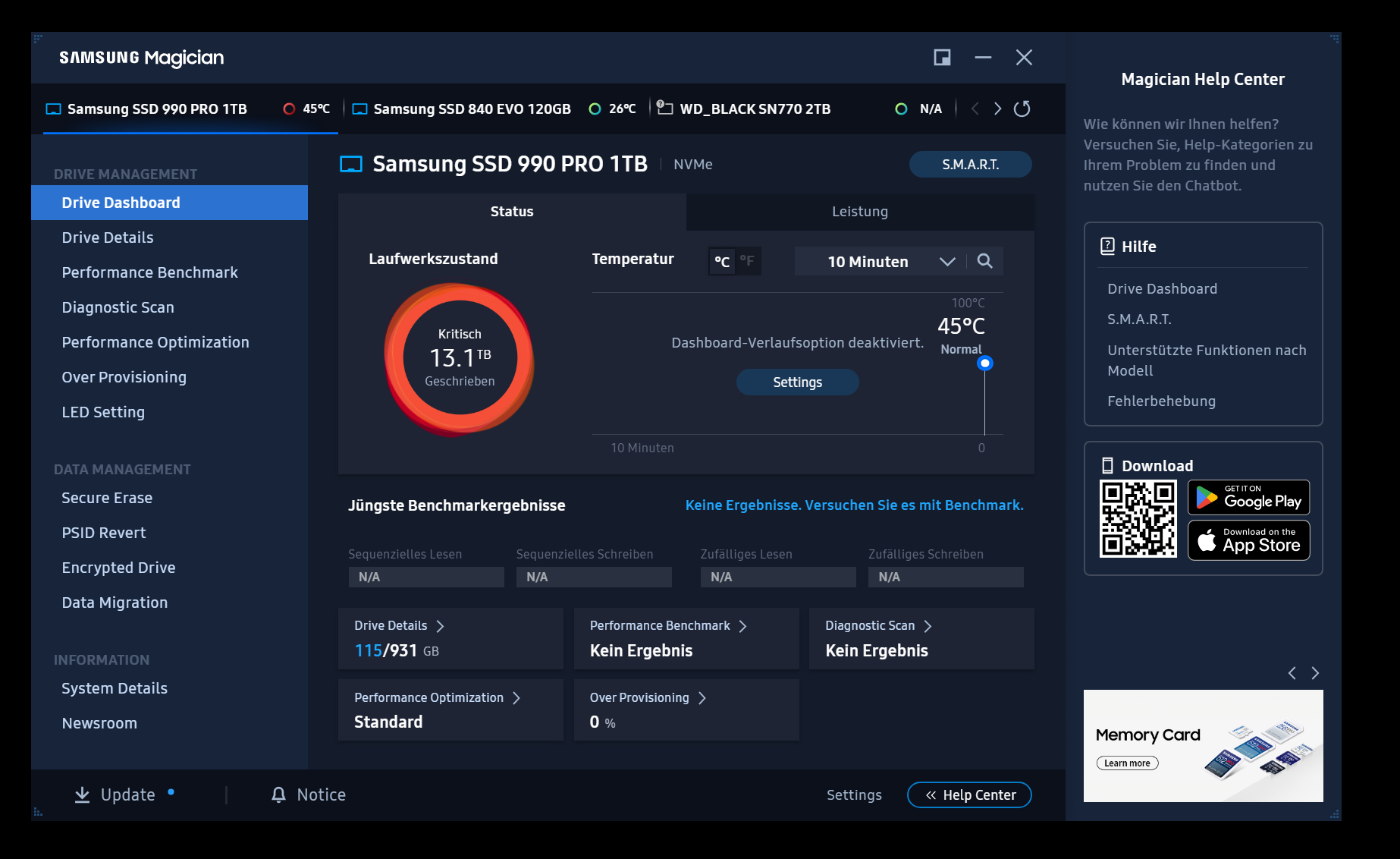Image resolution: width=1400 pixels, height=859 pixels.
Task: Click the Notice bell icon
Action: (278, 794)
